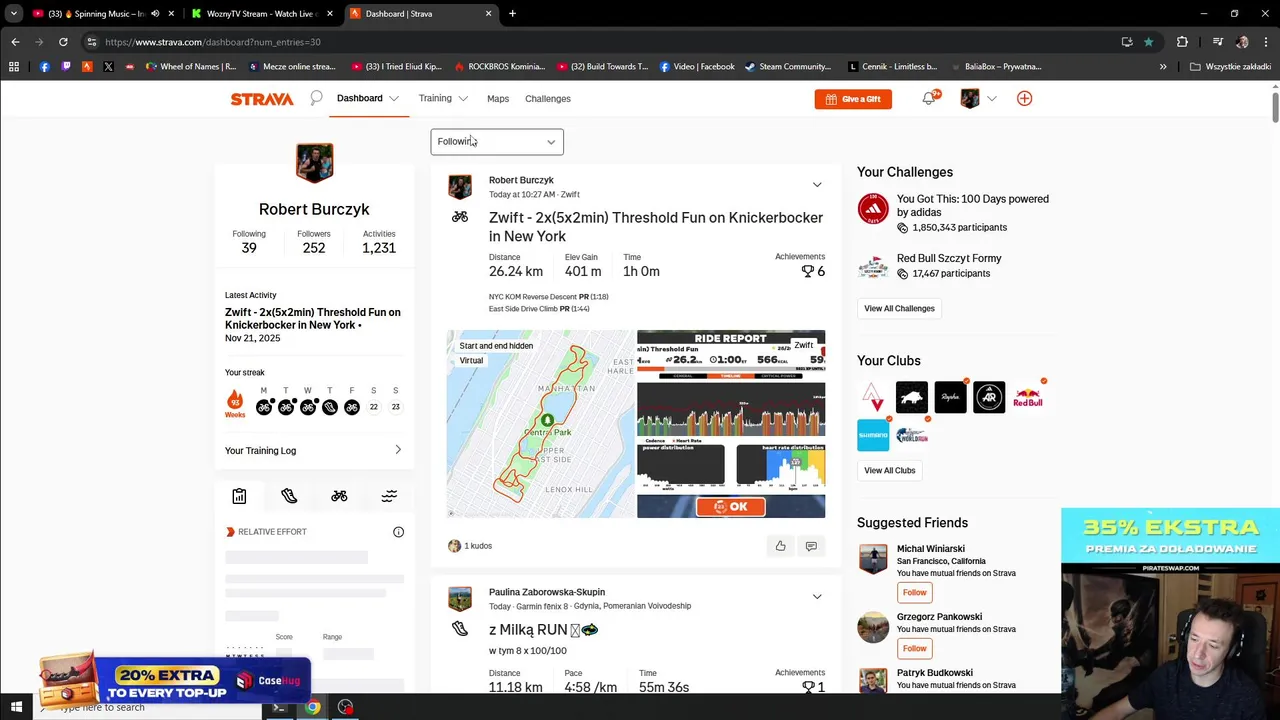This screenshot has height=720, width=1280.
Task: Open Red Bull Szczyt Formy challenge
Action: pyautogui.click(x=949, y=258)
